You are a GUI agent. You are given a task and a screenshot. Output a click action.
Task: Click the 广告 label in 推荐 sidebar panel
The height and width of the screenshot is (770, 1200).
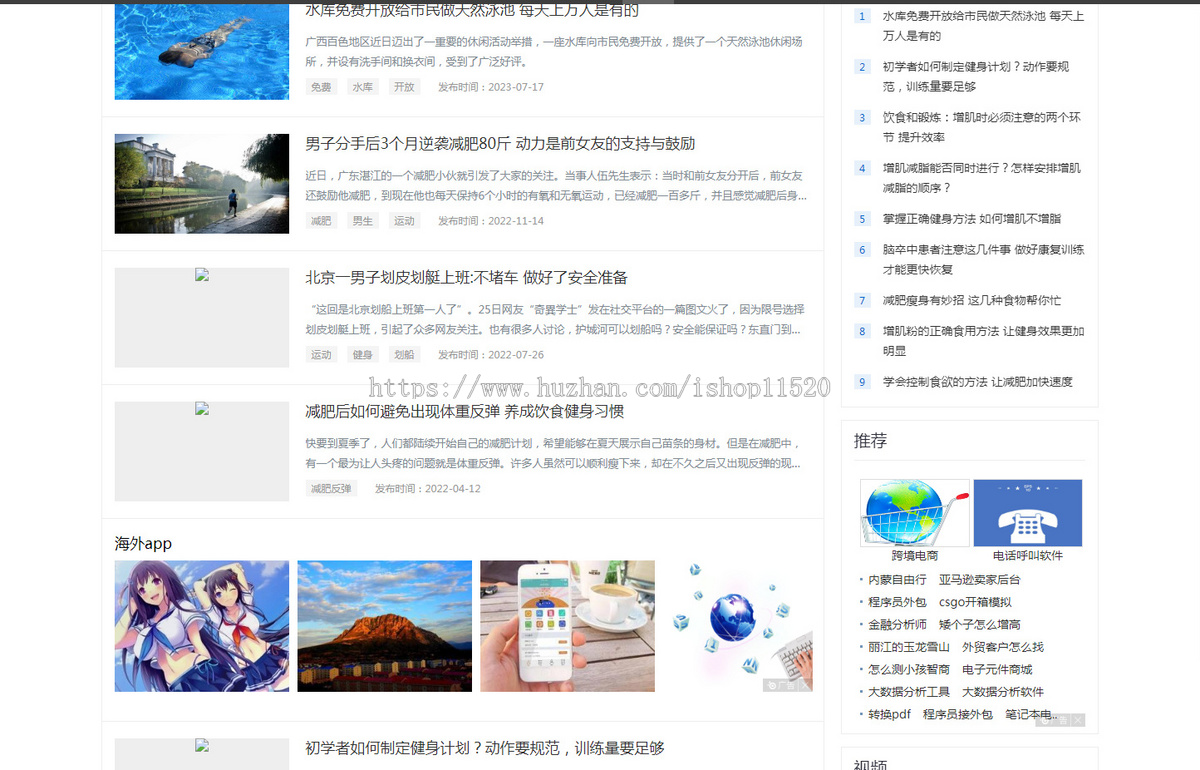pos(1053,720)
